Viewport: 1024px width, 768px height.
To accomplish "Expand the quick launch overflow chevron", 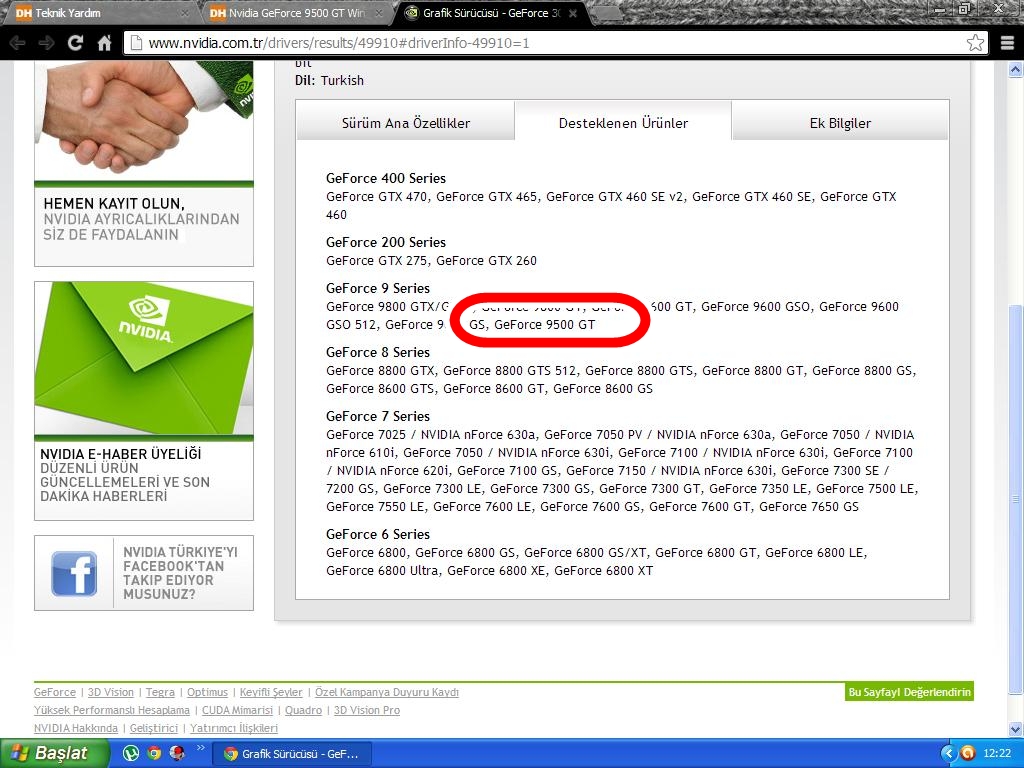I will [x=200, y=748].
